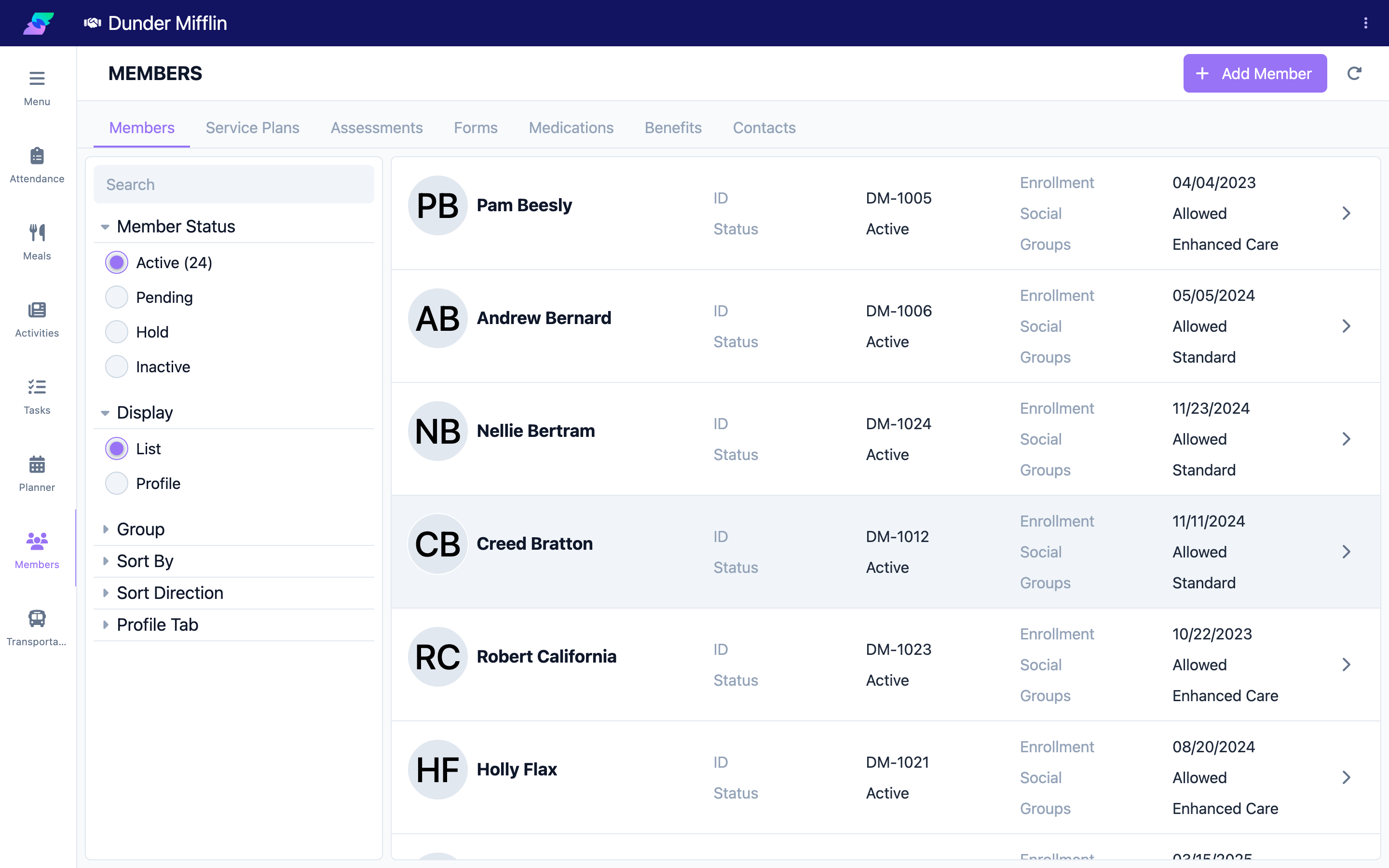Click Nellie Bertram's NB avatar

pos(437,431)
